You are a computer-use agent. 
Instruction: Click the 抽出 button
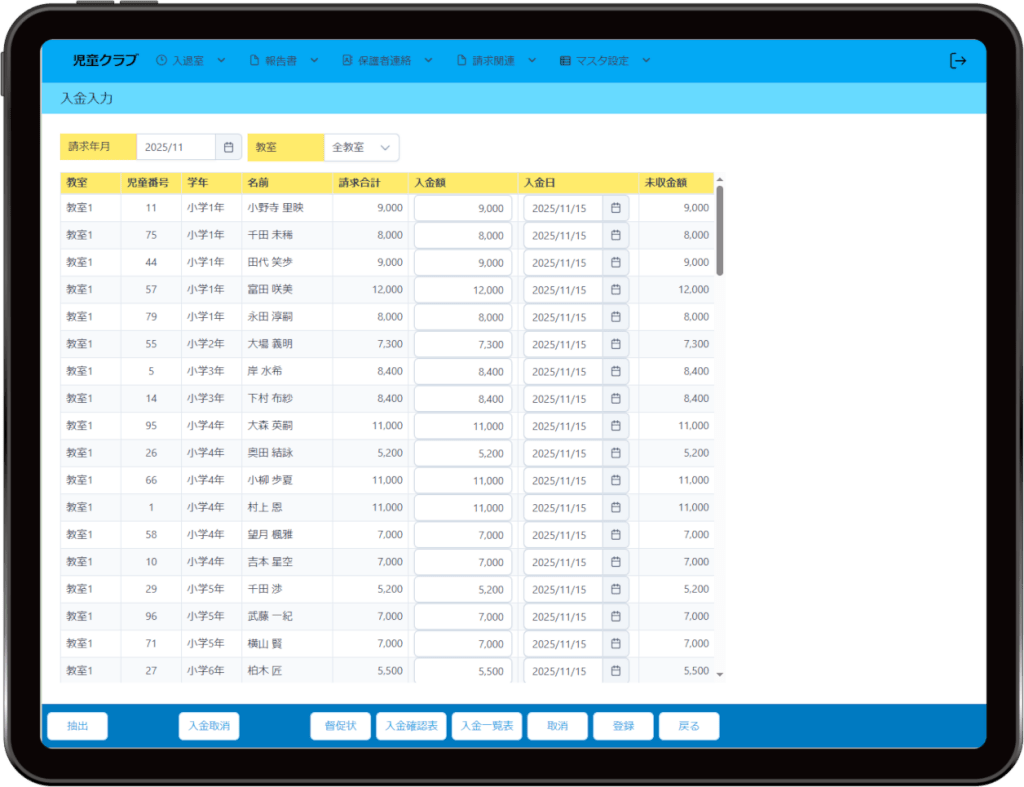pos(77,726)
